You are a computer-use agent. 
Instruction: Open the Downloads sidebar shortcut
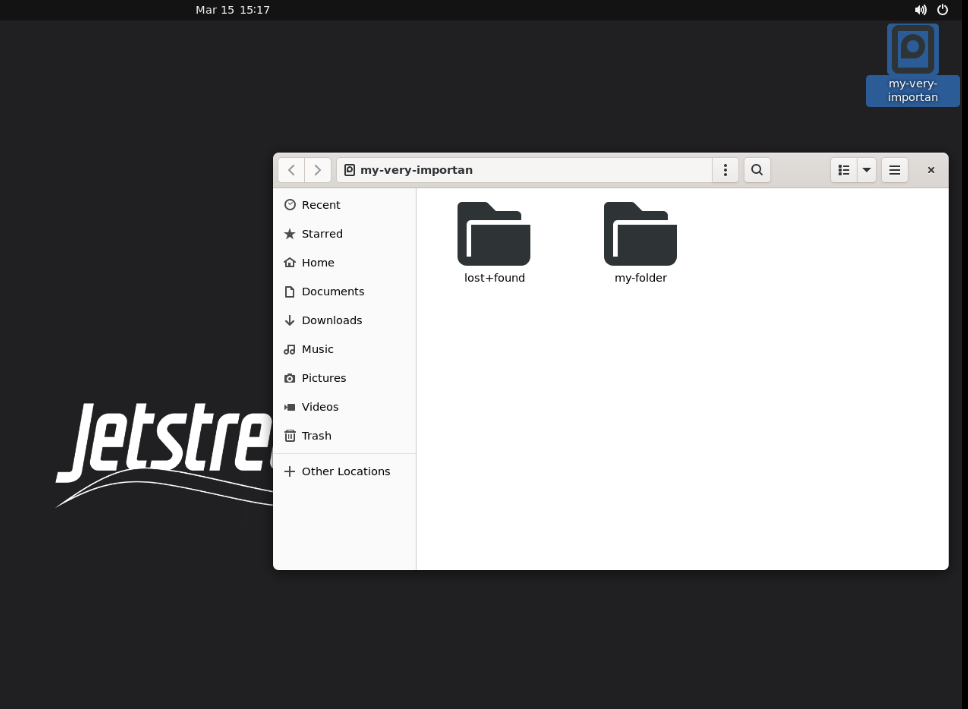point(330,320)
